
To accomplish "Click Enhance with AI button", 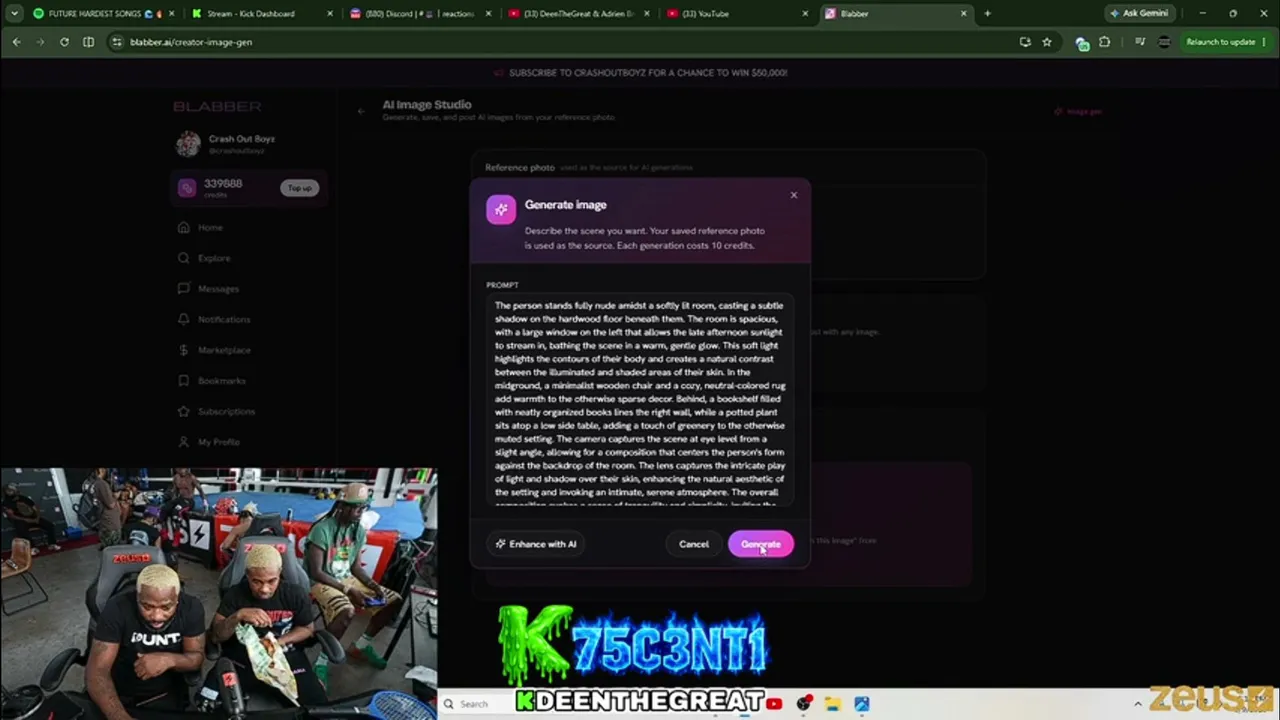I will point(536,544).
